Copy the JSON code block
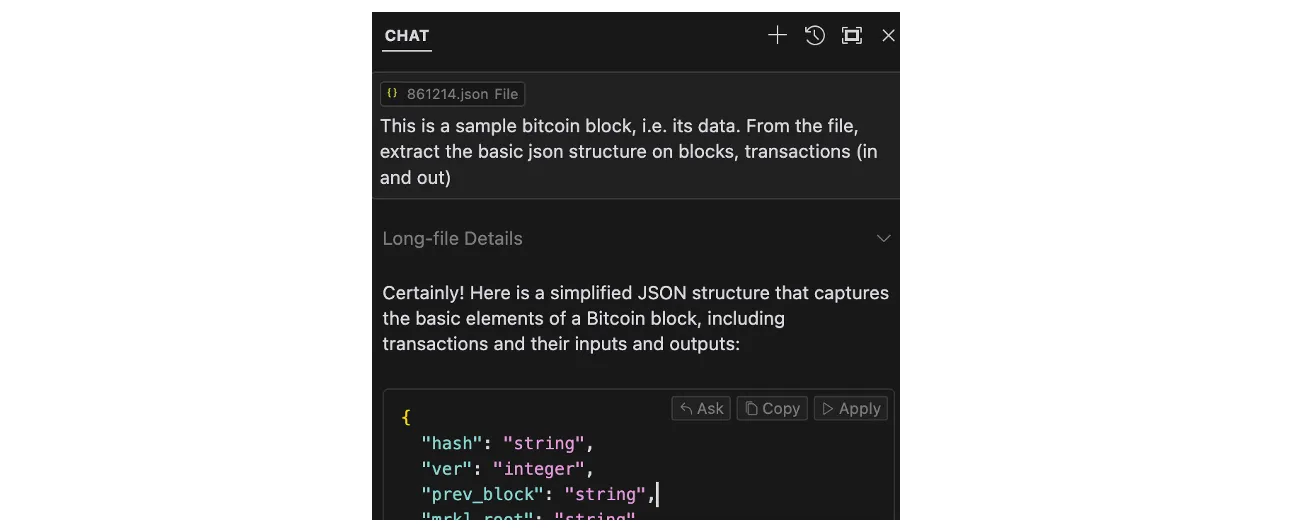1294x528 pixels. click(772, 408)
